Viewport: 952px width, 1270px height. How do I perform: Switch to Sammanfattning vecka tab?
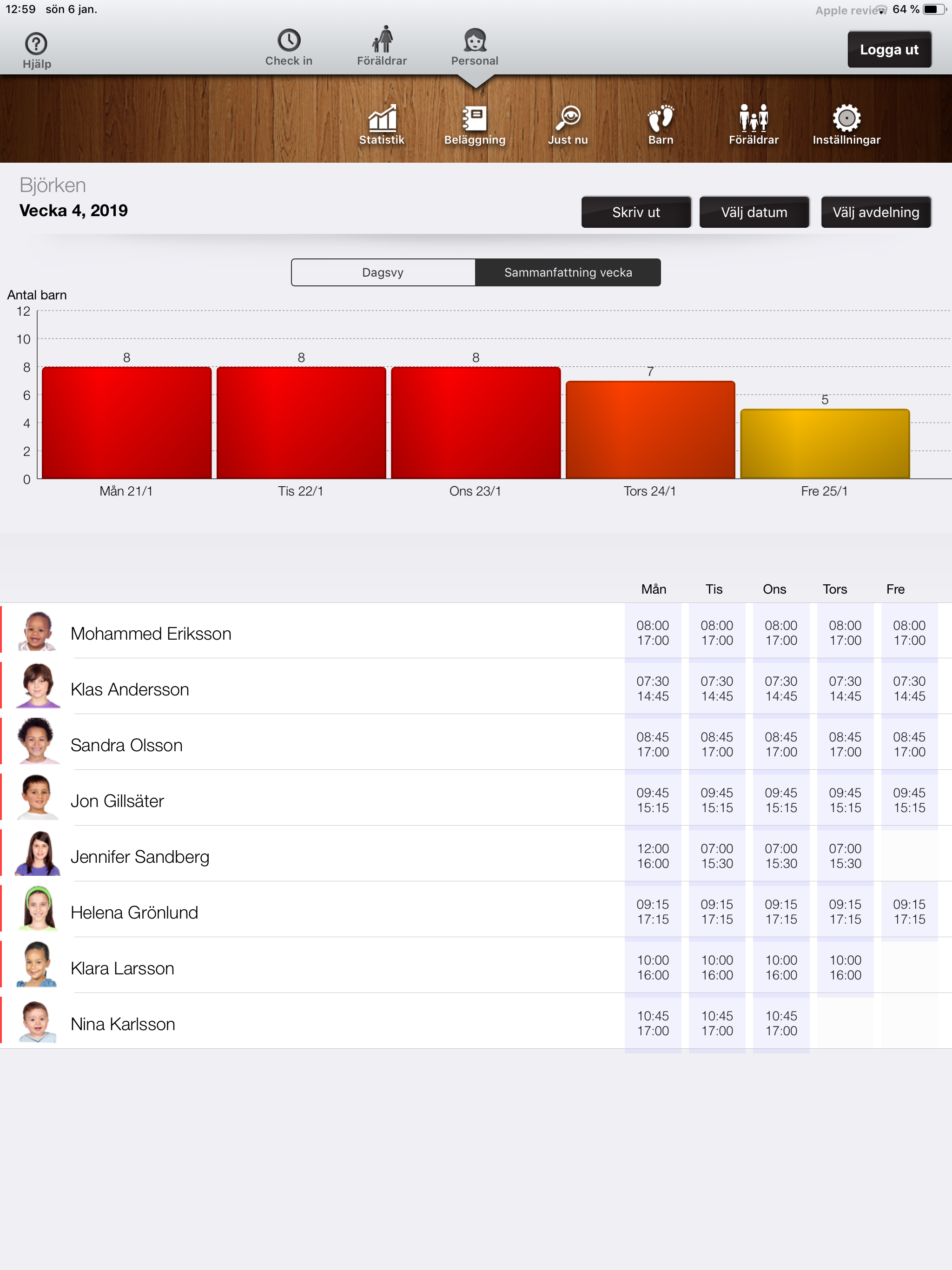pyautogui.click(x=568, y=272)
